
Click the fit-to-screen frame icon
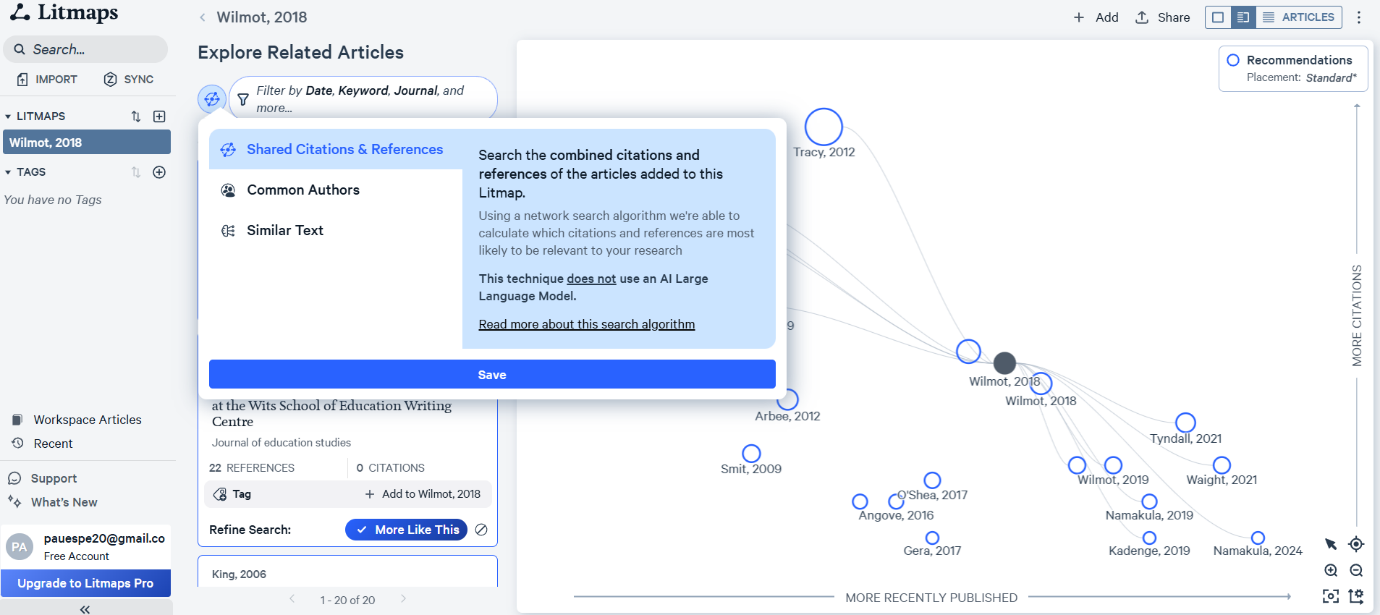1331,596
